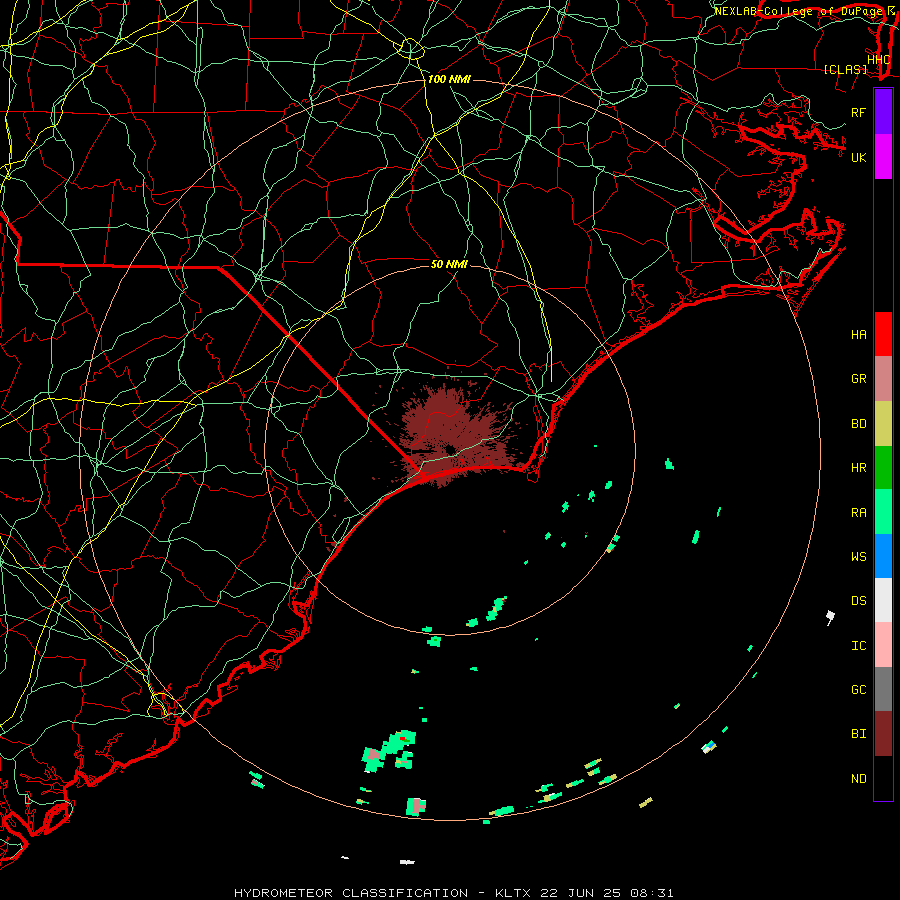Screen dimensions: 900x900
Task: Click the WS blue legend swatch
Action: (x=883, y=556)
